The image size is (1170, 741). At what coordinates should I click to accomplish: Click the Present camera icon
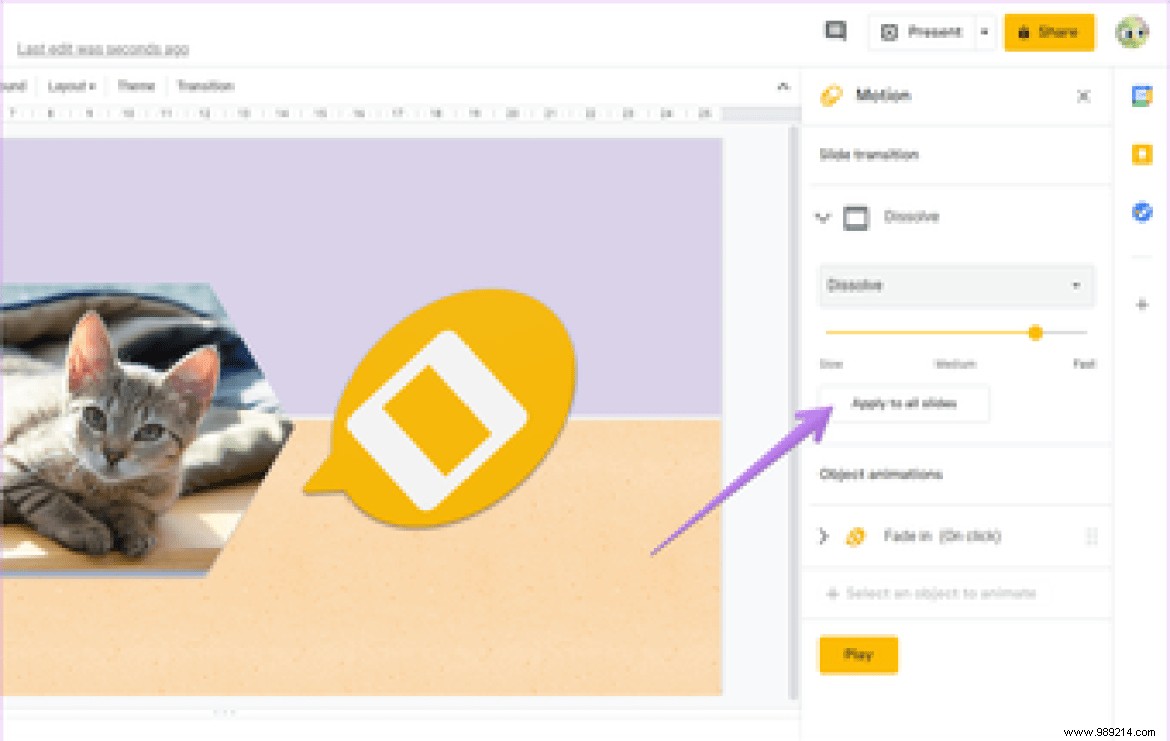pos(889,31)
